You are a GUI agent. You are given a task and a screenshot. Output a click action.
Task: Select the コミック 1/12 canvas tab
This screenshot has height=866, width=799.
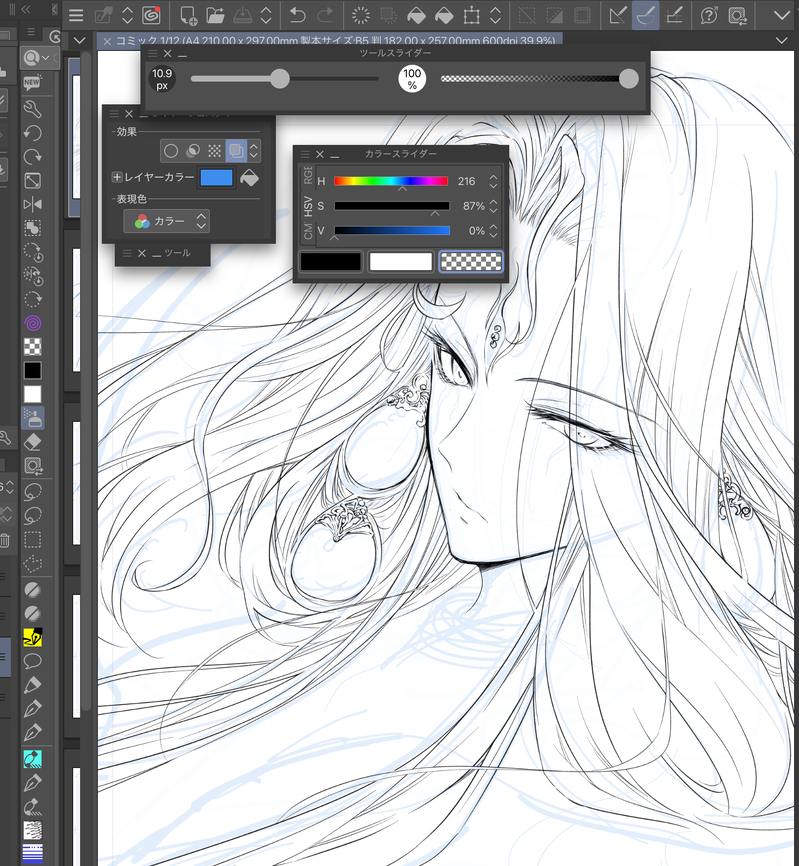pos(335,41)
